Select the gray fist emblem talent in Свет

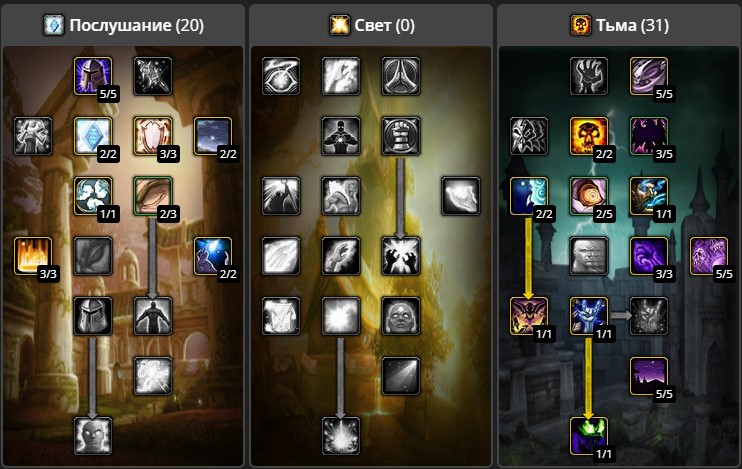(x=401, y=136)
